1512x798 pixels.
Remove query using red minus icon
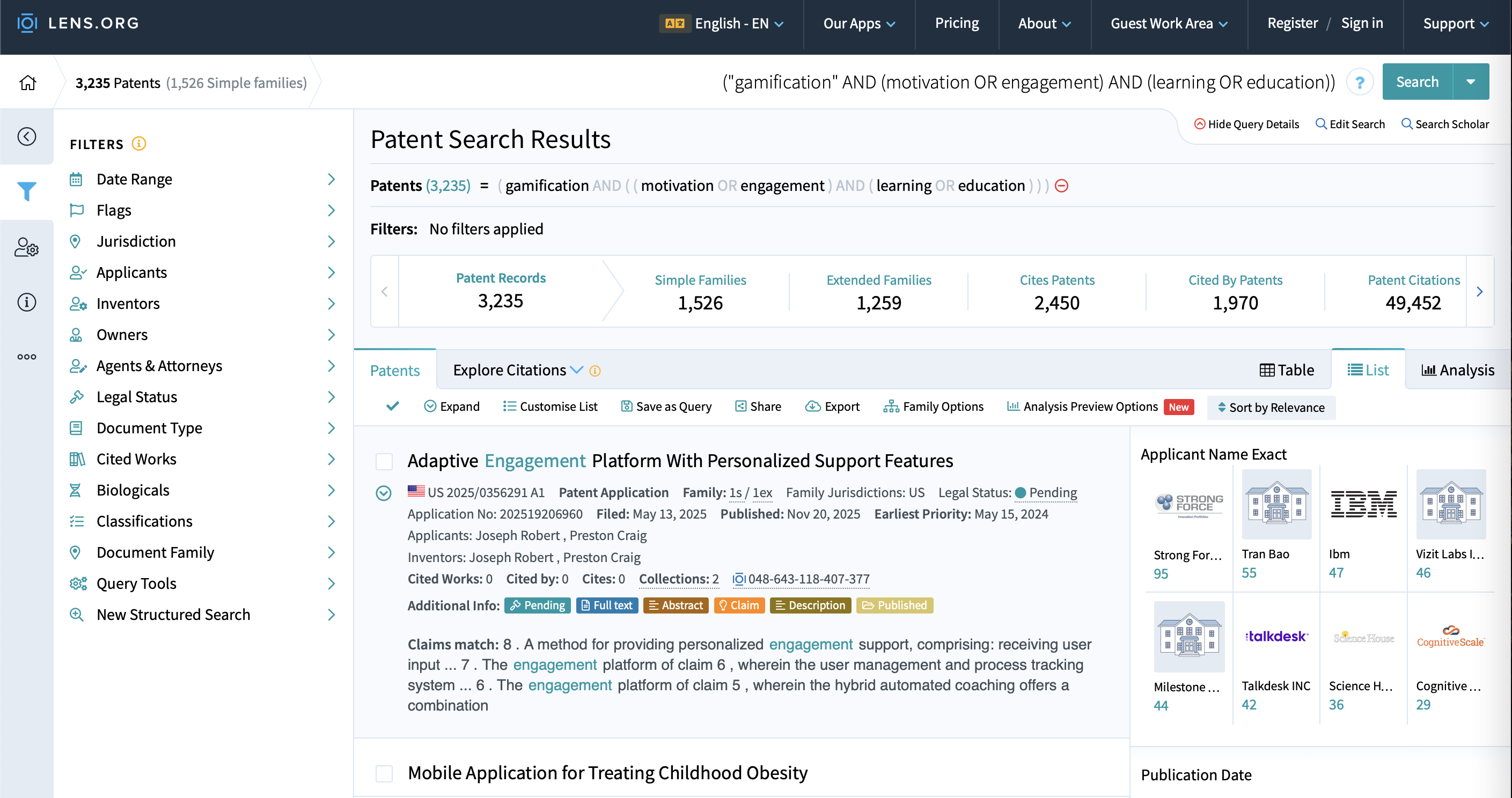coord(1061,186)
